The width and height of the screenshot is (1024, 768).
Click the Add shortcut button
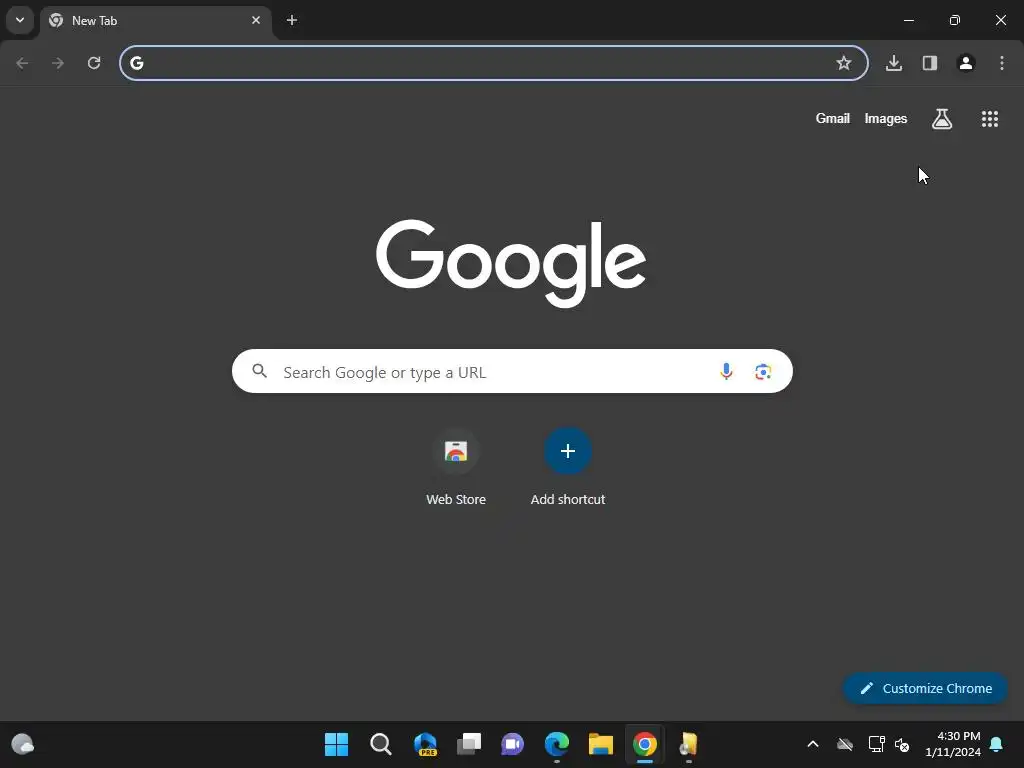tap(568, 467)
